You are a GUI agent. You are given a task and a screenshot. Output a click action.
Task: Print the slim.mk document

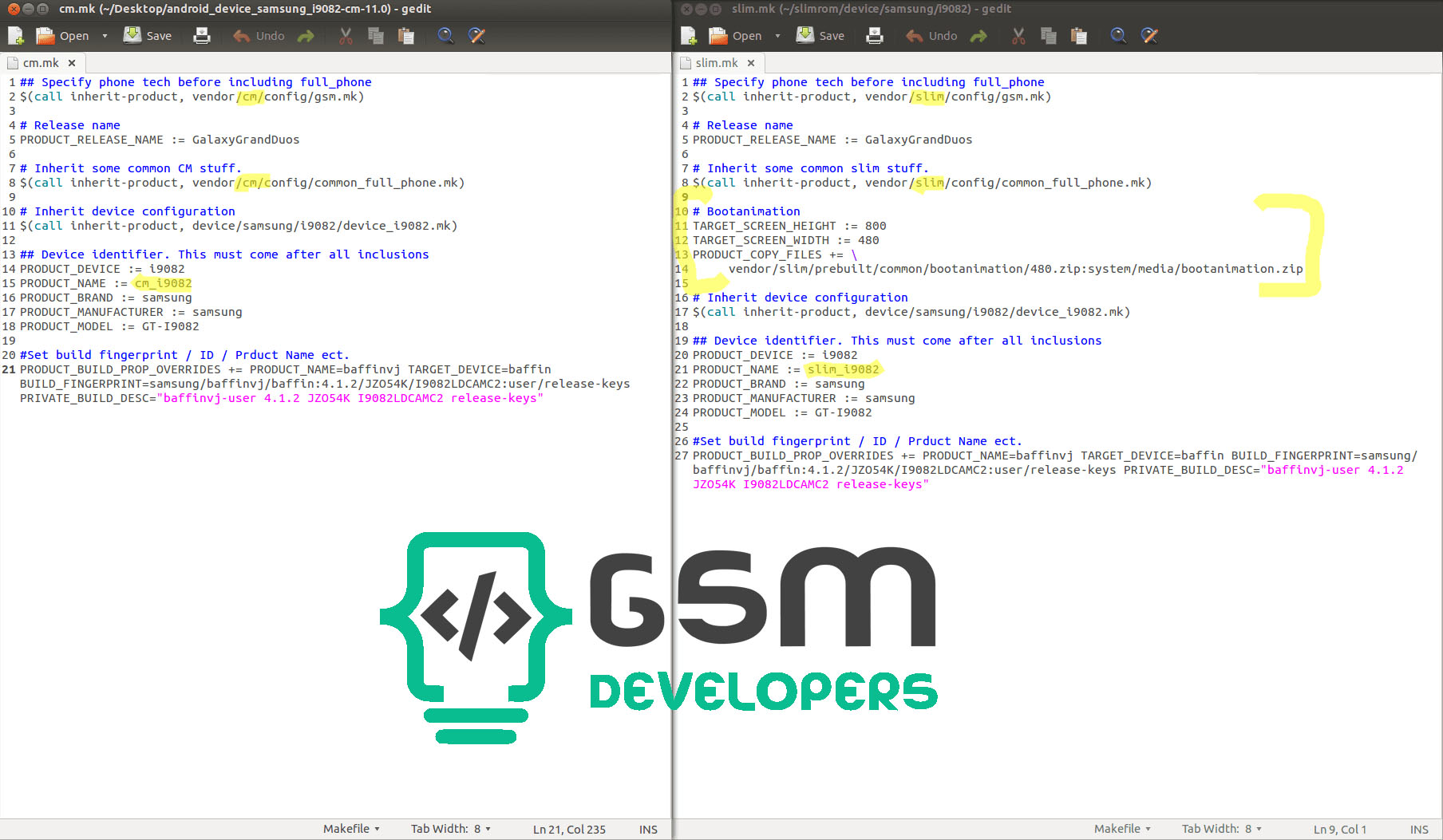[875, 36]
